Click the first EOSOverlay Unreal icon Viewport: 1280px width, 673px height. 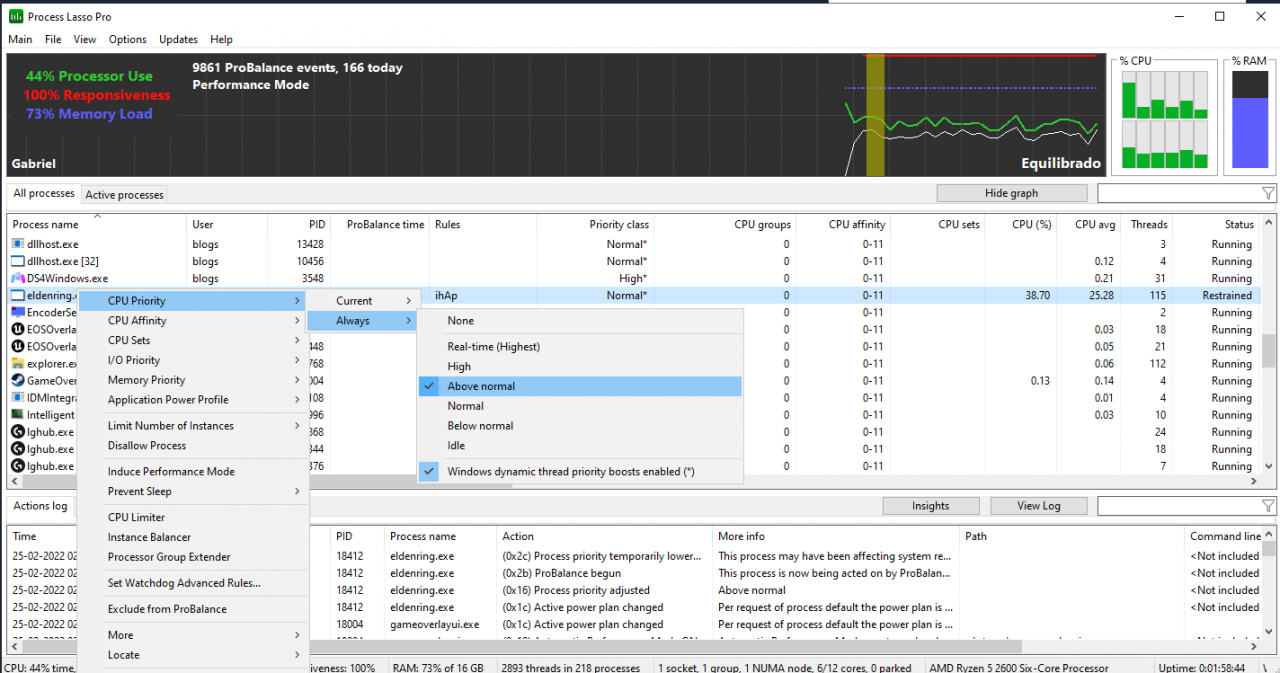(18, 330)
